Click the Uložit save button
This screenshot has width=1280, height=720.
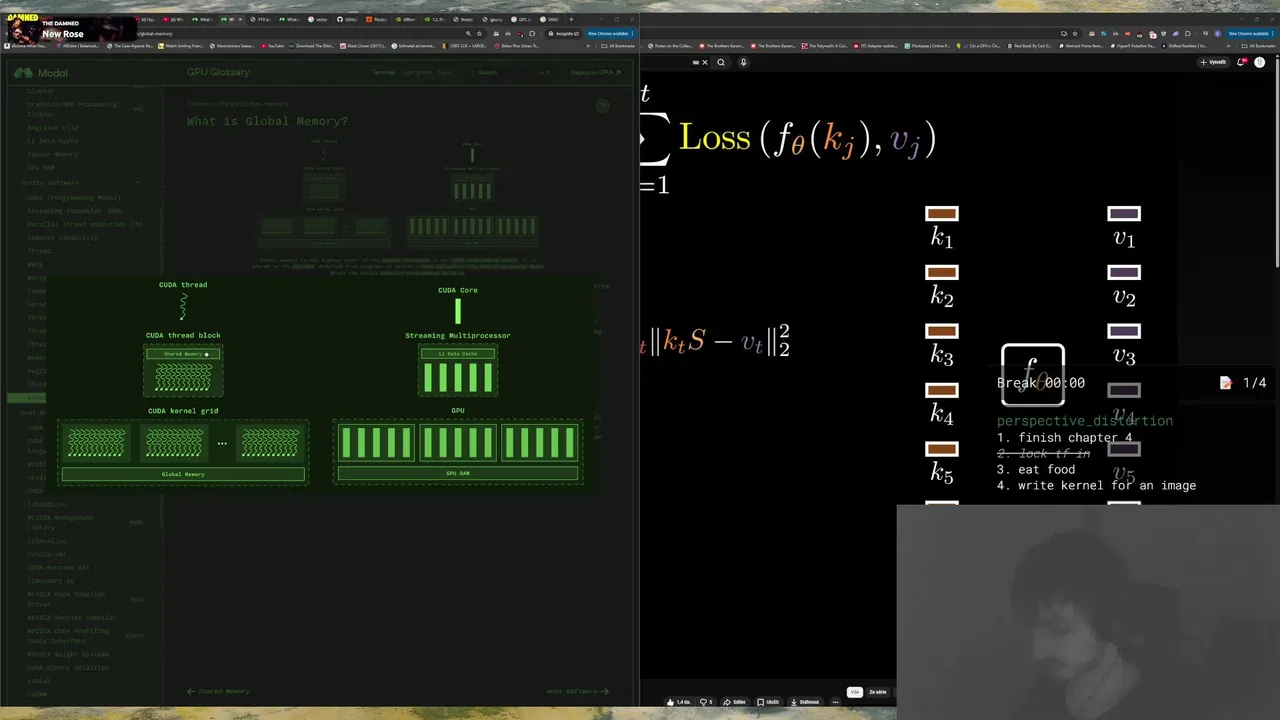coord(769,702)
